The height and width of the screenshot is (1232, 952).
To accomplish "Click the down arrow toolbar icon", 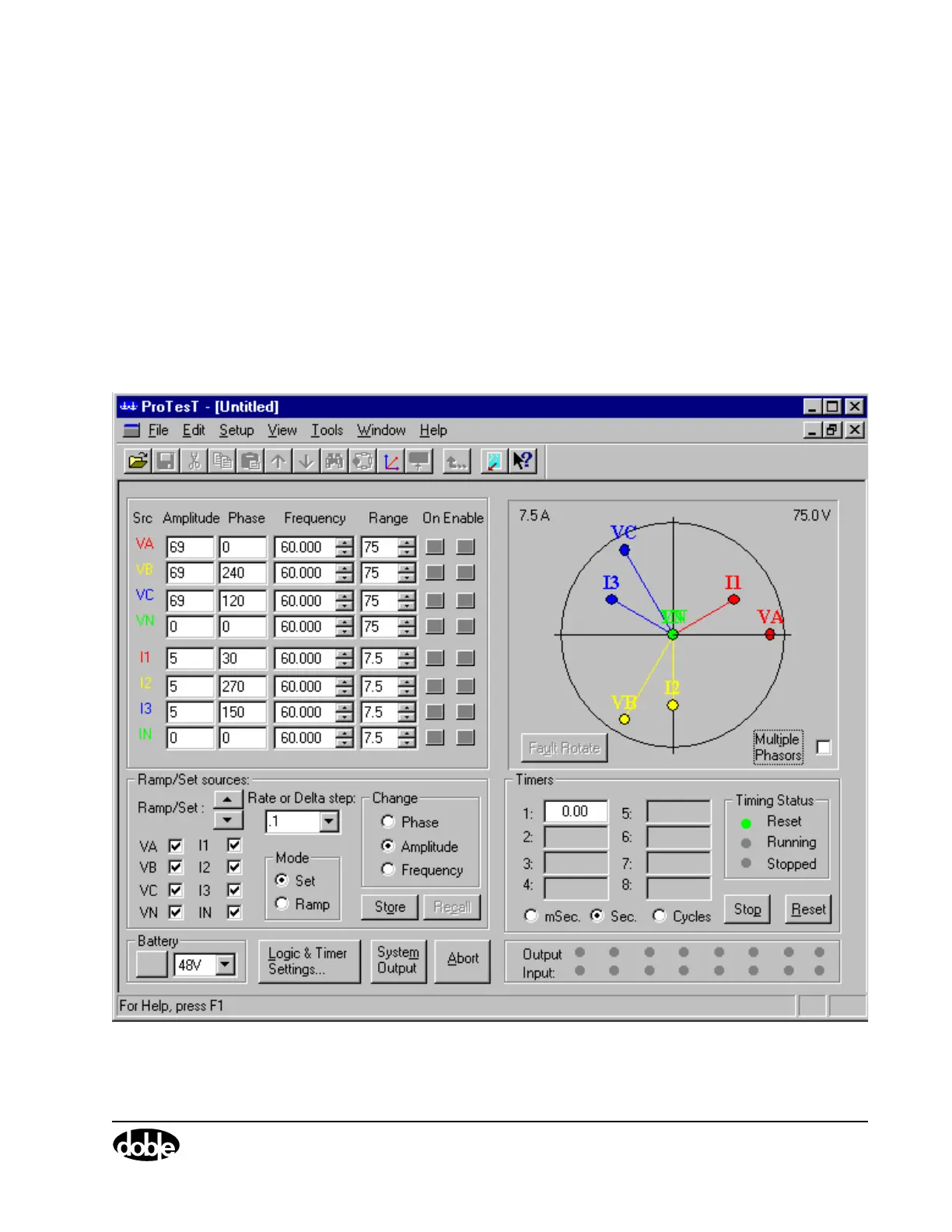I will (x=306, y=461).
